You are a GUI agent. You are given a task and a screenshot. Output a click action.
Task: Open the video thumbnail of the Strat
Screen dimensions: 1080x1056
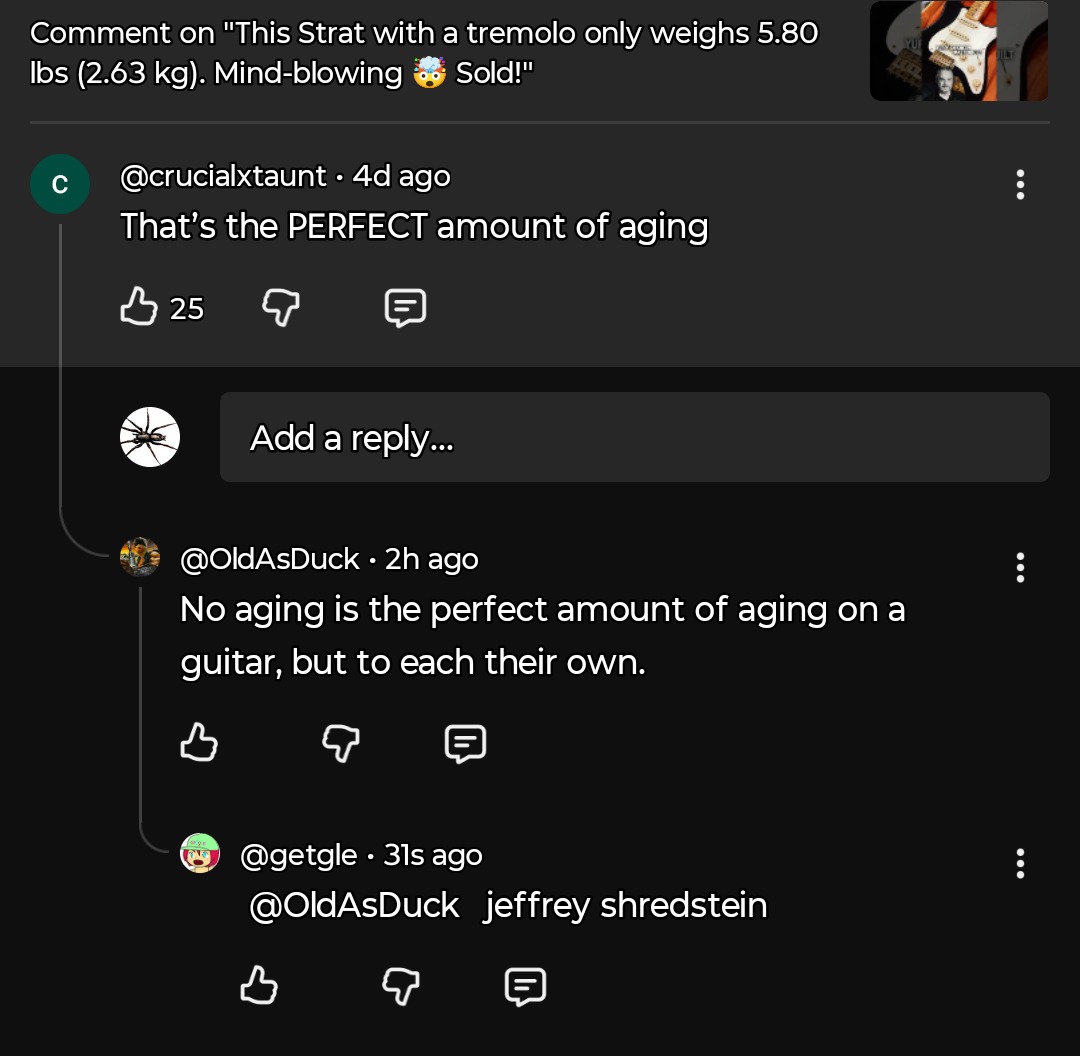tap(958, 50)
